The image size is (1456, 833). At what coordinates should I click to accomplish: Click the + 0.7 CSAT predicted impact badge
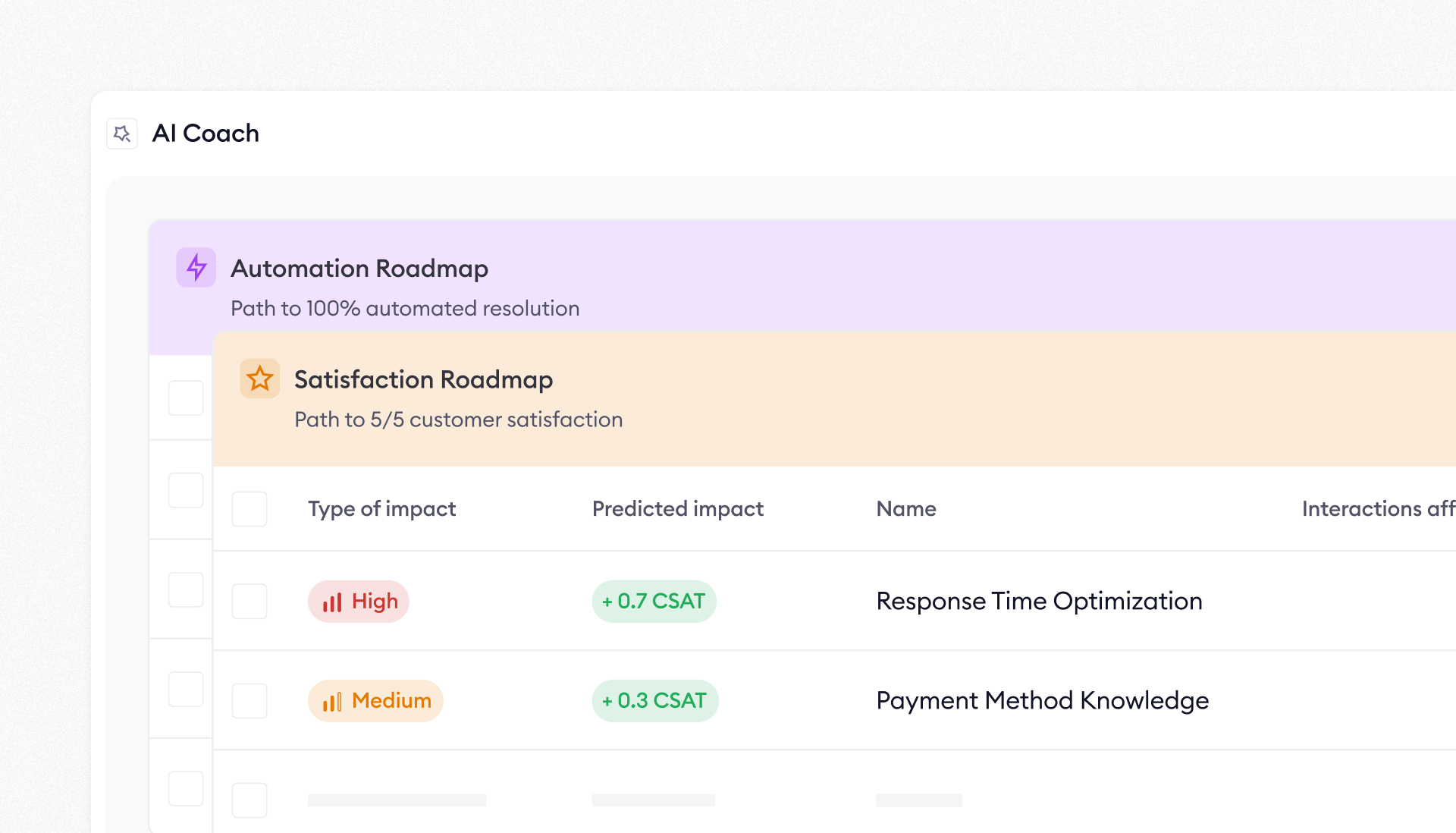654,602
